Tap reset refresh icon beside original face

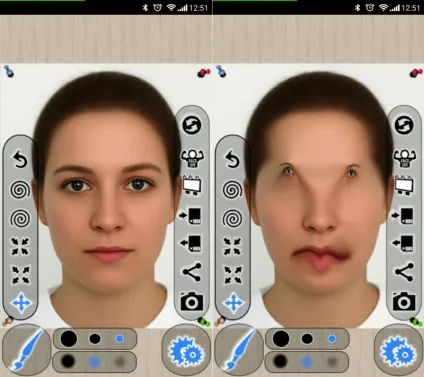pos(192,125)
